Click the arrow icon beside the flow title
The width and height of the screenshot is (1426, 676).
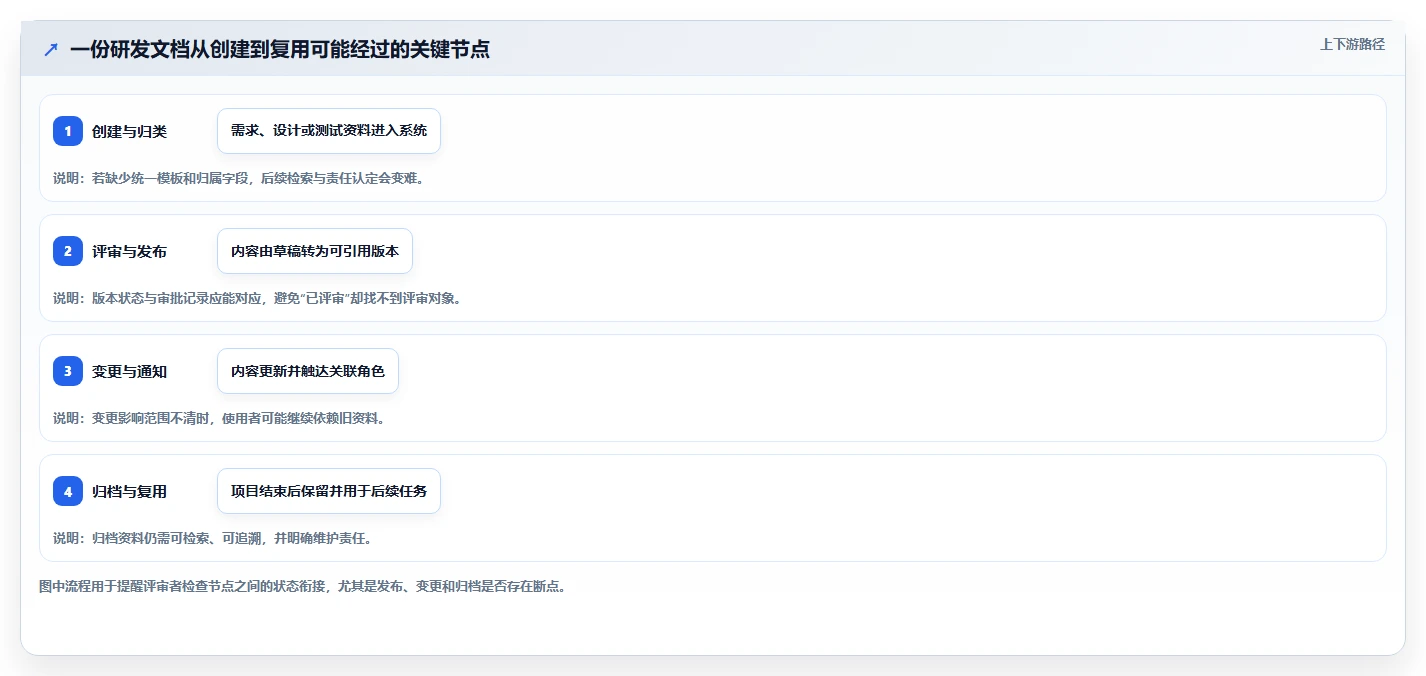(x=51, y=49)
